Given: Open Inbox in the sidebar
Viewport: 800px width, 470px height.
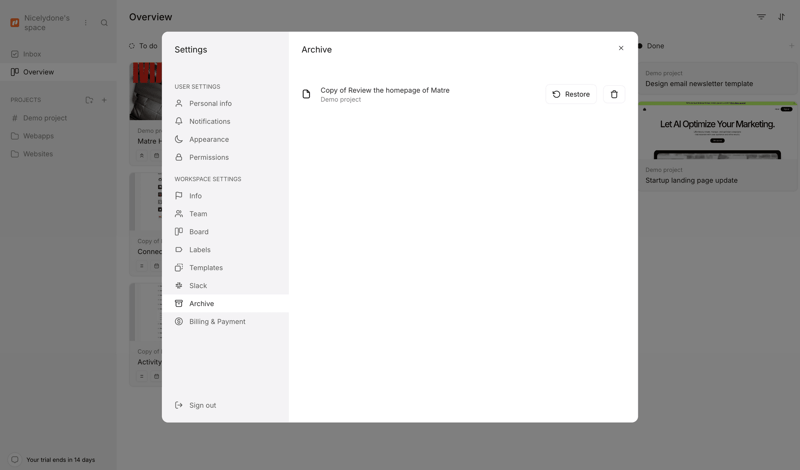Looking at the screenshot, I should pyautogui.click(x=58, y=54).
